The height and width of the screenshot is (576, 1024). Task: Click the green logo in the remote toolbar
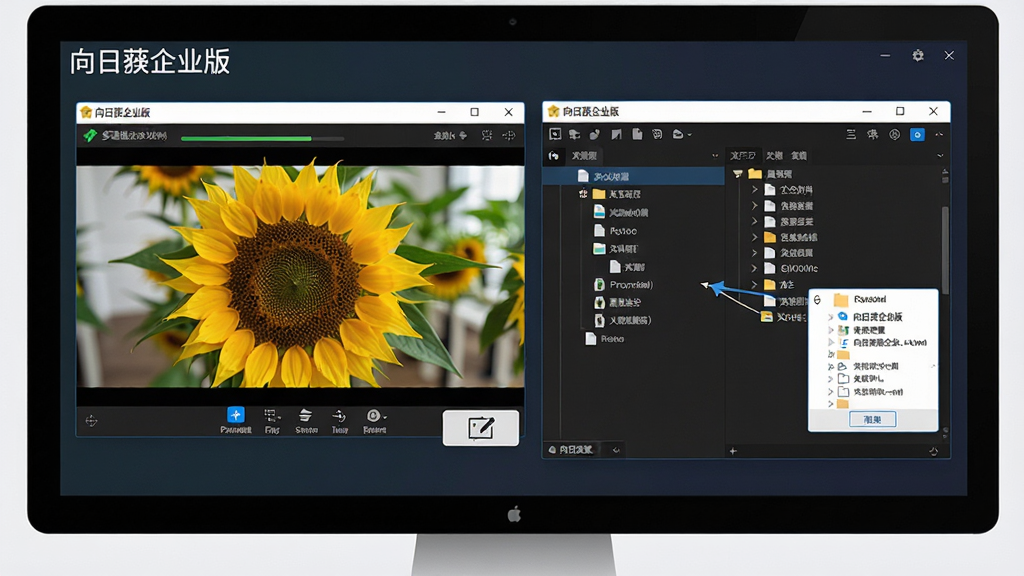click(x=90, y=135)
